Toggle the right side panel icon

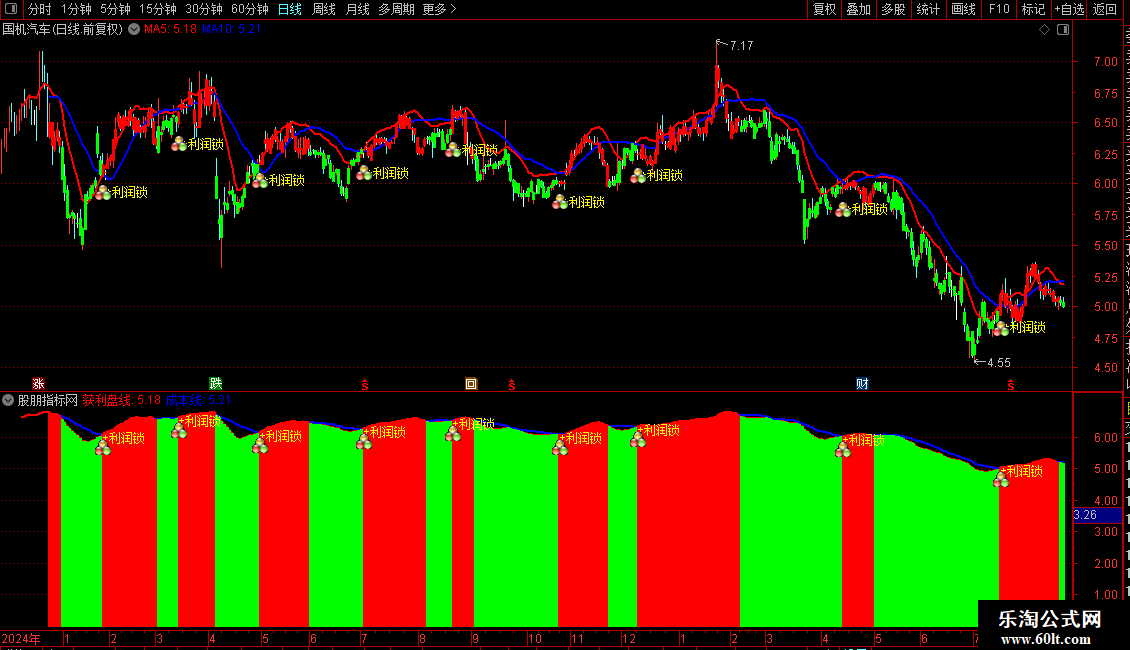[1063, 30]
